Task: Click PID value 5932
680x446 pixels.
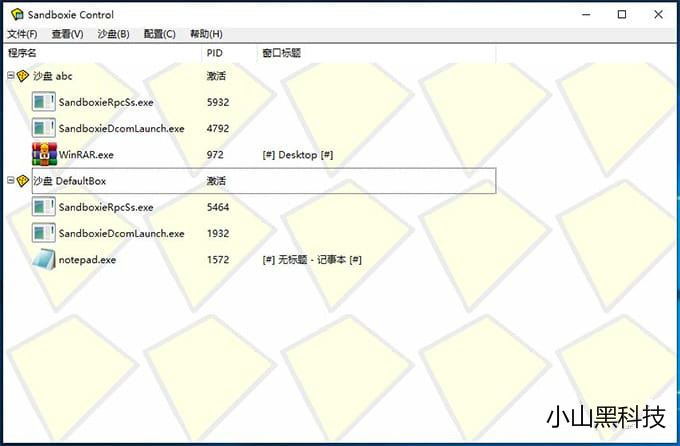Action: 218,102
